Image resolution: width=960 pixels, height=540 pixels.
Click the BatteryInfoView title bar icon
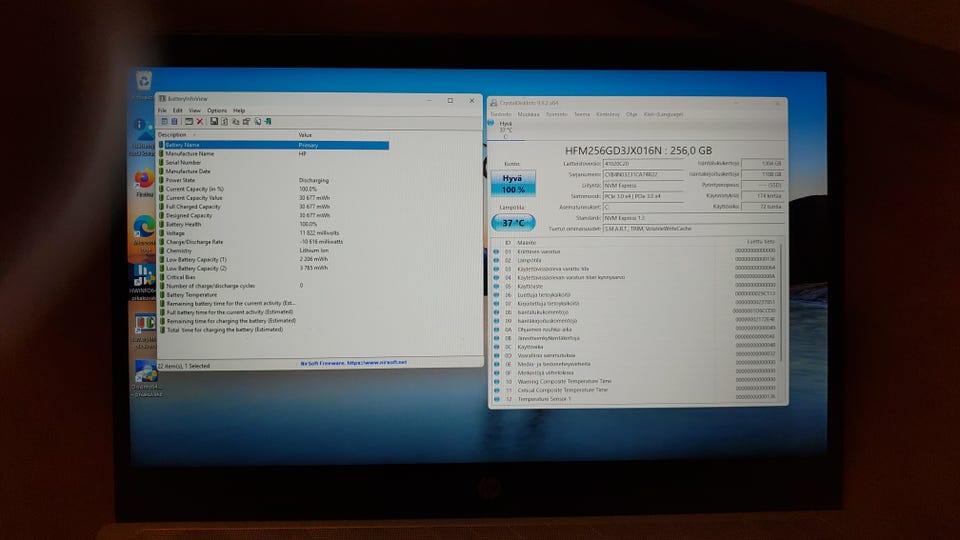162,99
